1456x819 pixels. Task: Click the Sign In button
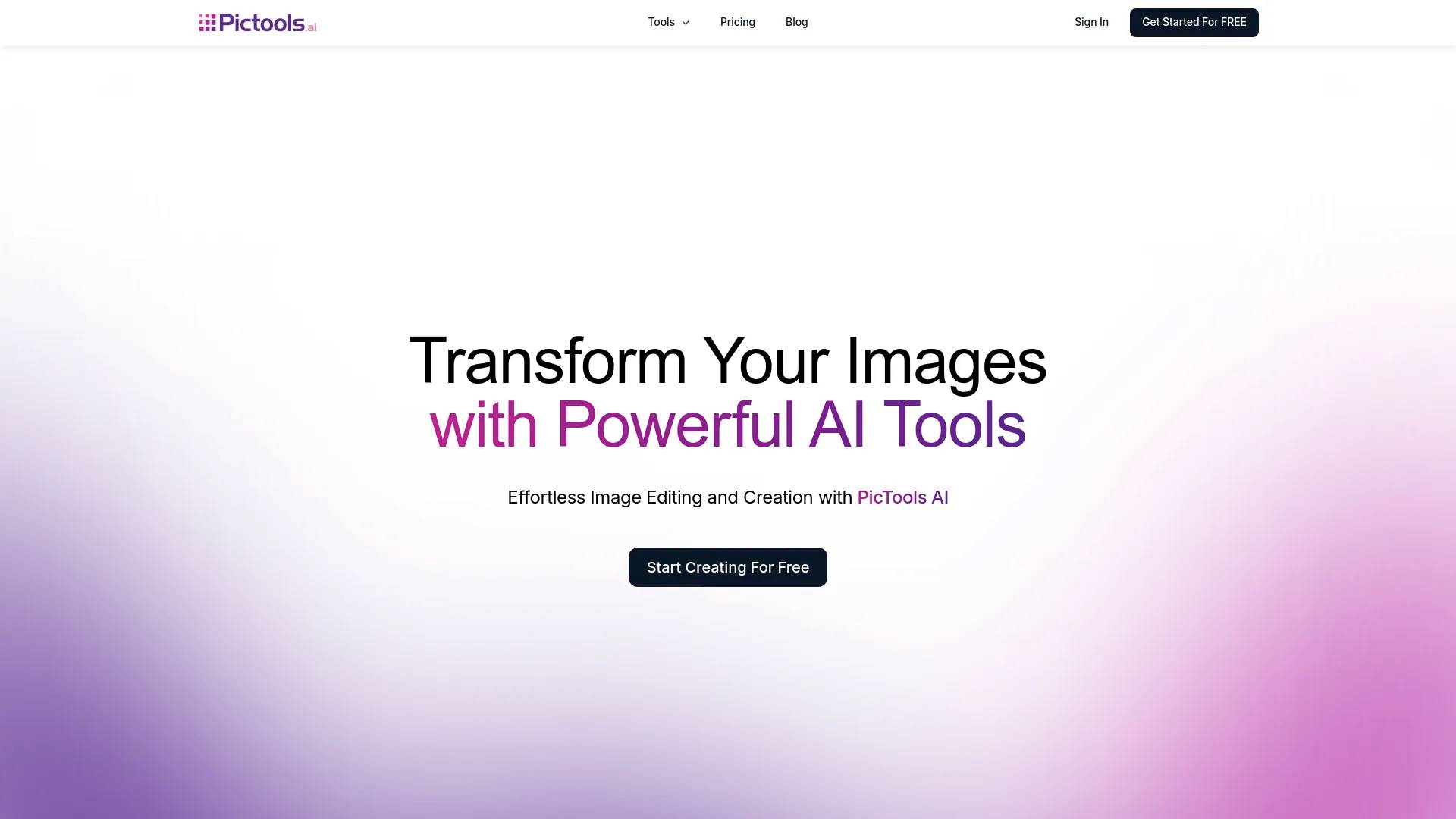(x=1091, y=22)
